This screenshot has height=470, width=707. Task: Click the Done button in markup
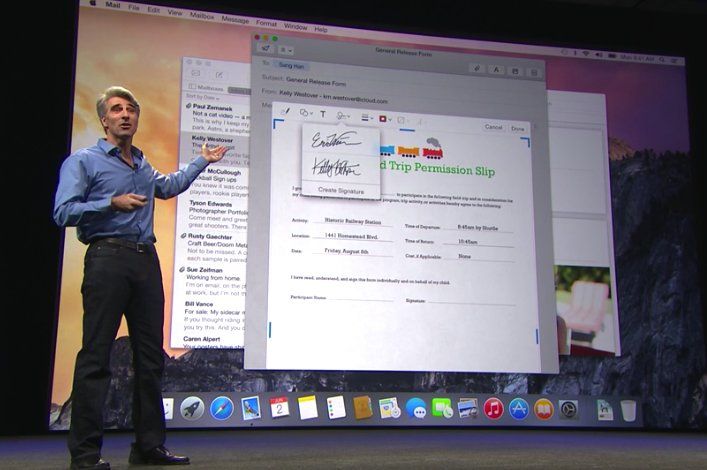pyautogui.click(x=517, y=128)
